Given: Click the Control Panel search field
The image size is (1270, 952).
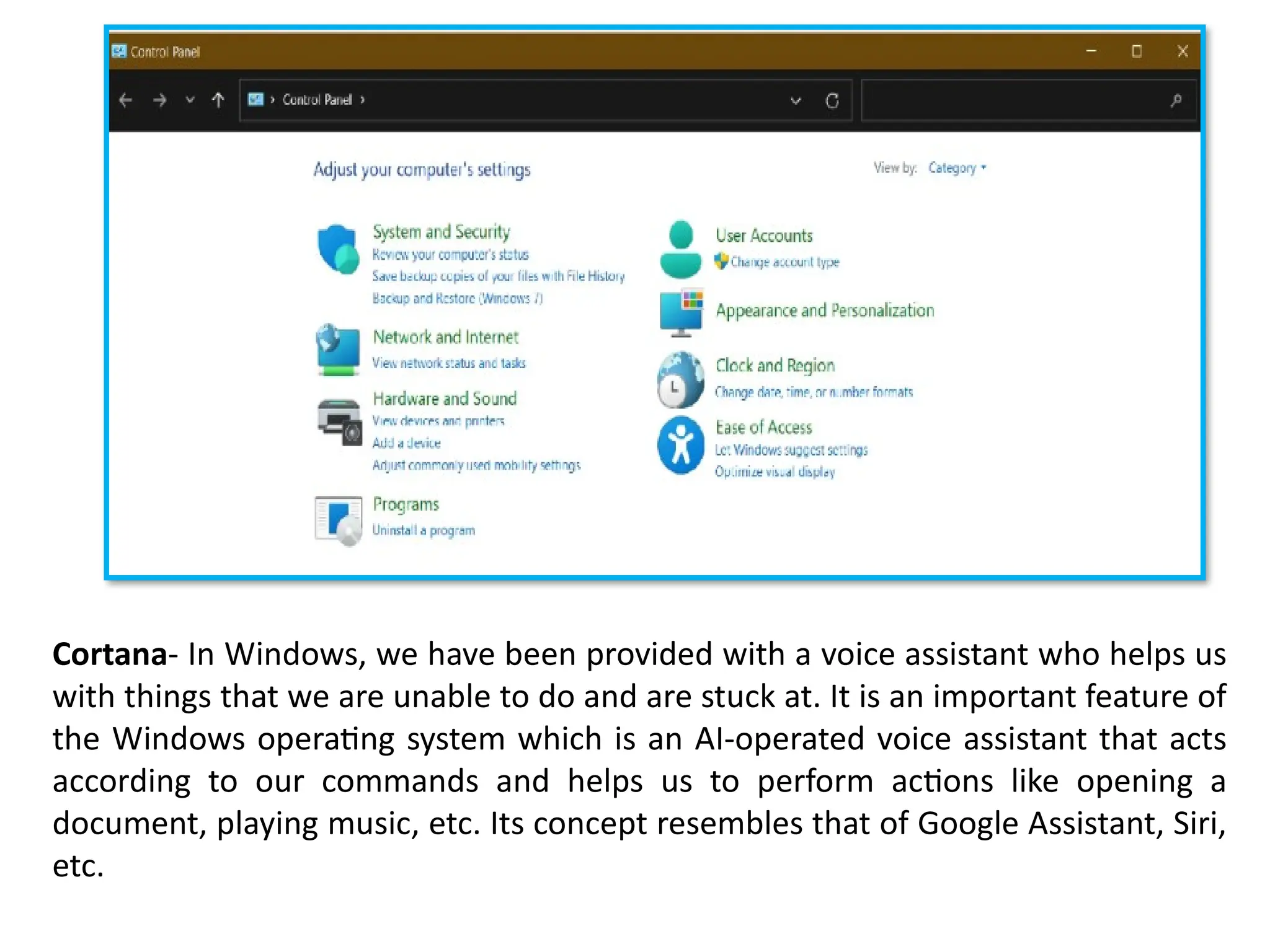Looking at the screenshot, I should coord(1028,100).
